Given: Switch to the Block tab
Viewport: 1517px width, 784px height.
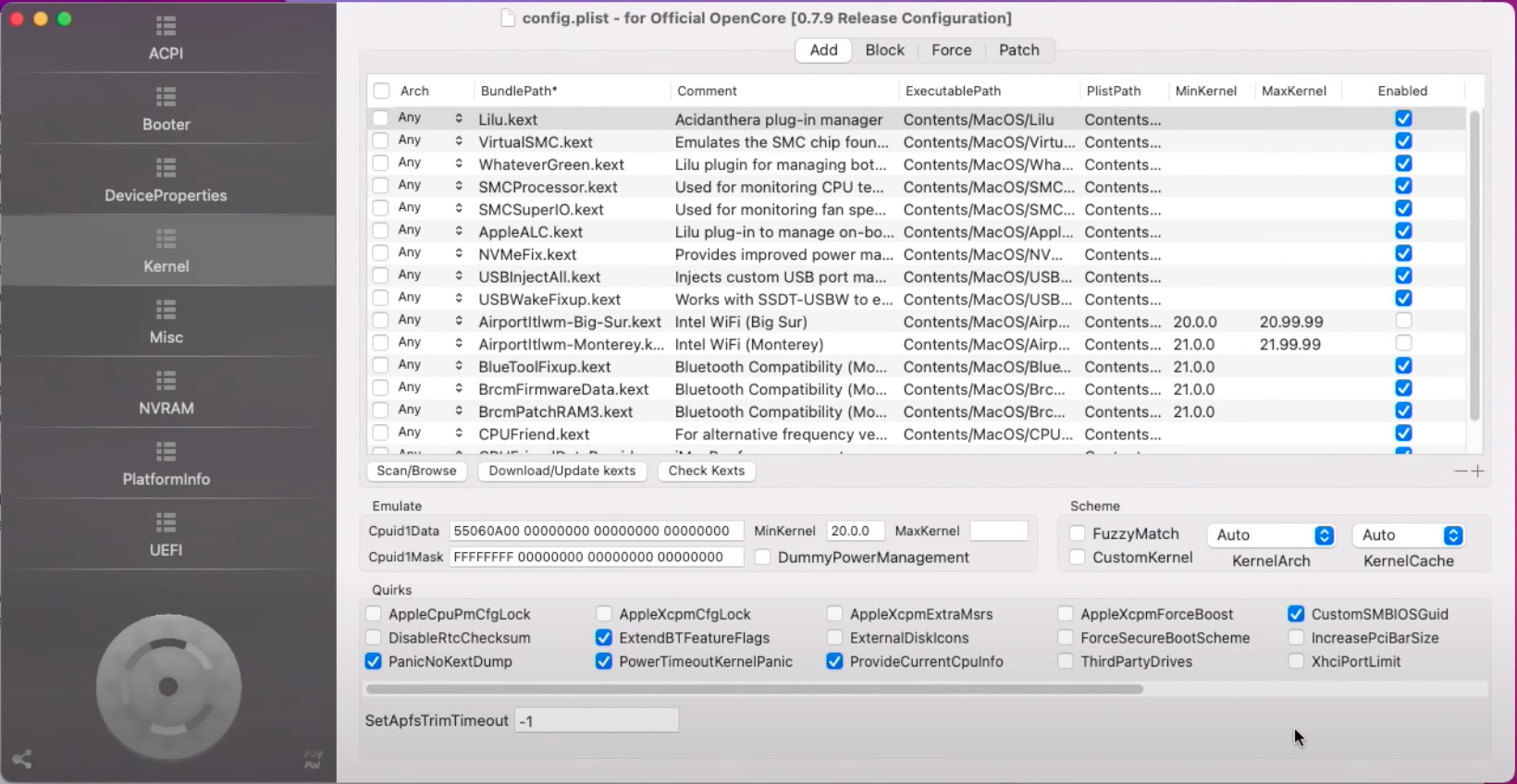Looking at the screenshot, I should click(x=884, y=50).
